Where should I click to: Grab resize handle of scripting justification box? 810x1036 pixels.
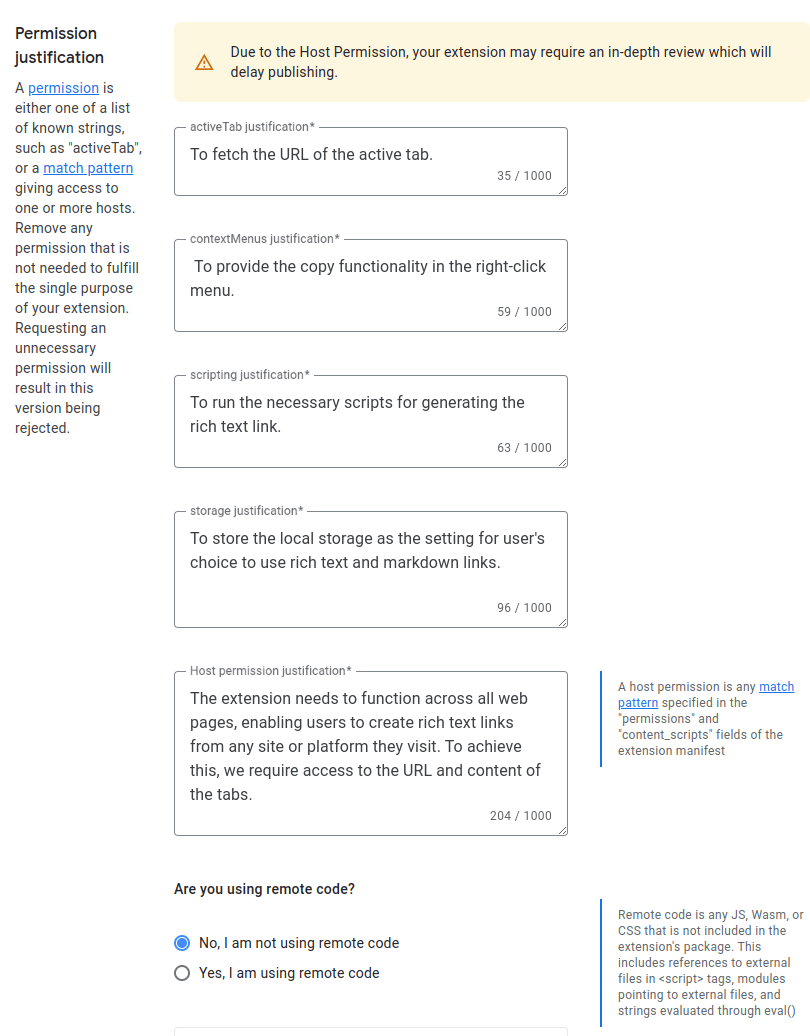coord(562,462)
